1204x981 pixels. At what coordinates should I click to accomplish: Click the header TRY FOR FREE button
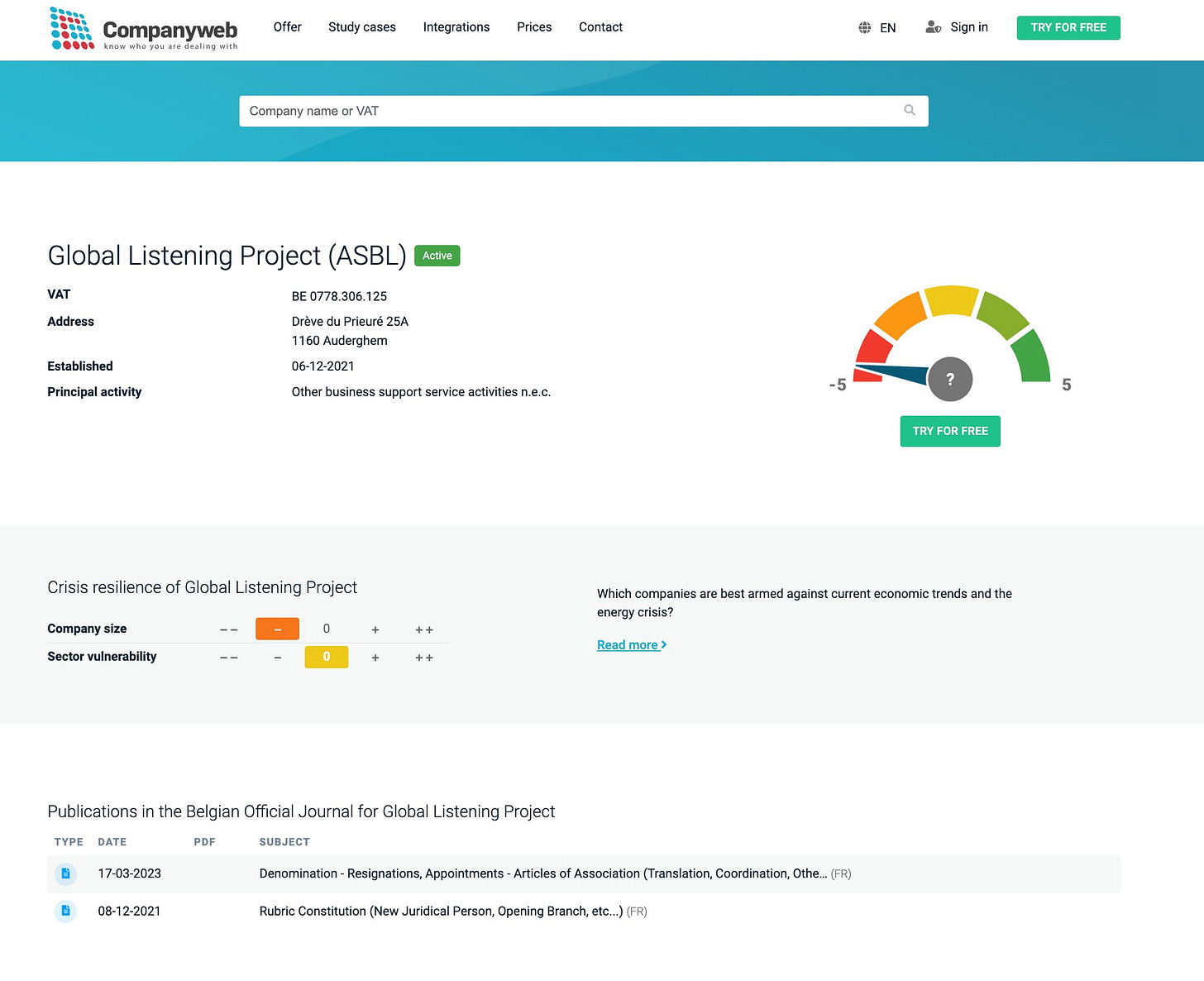1068,27
